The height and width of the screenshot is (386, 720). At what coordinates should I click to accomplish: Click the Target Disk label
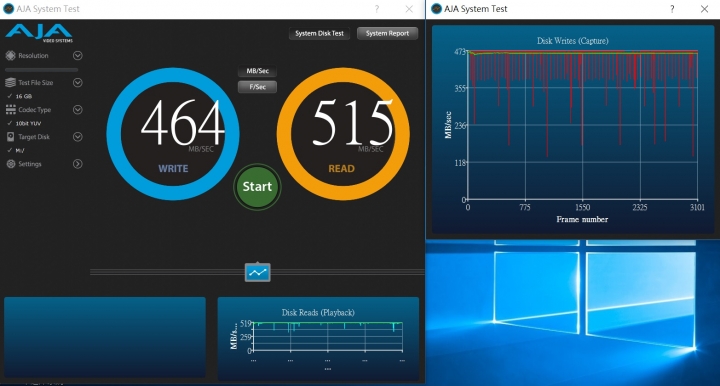(34, 137)
